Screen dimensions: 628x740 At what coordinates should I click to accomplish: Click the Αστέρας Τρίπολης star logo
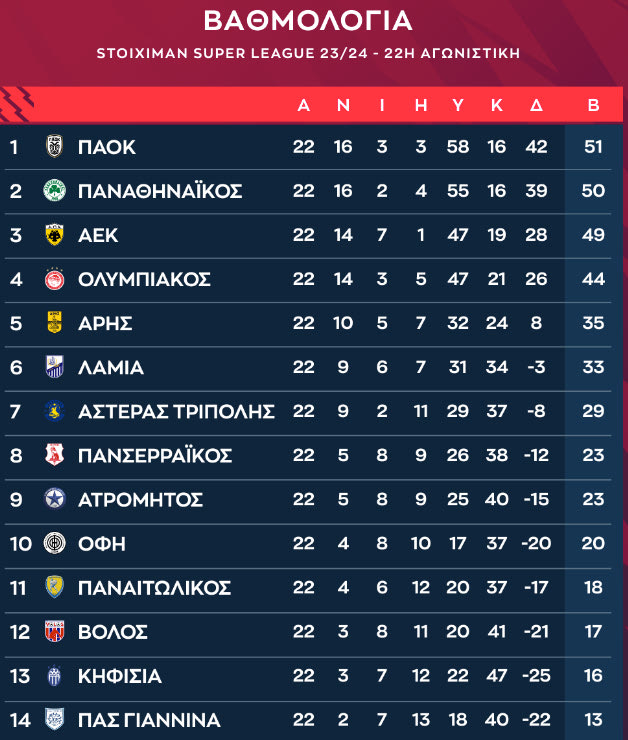(x=55, y=411)
